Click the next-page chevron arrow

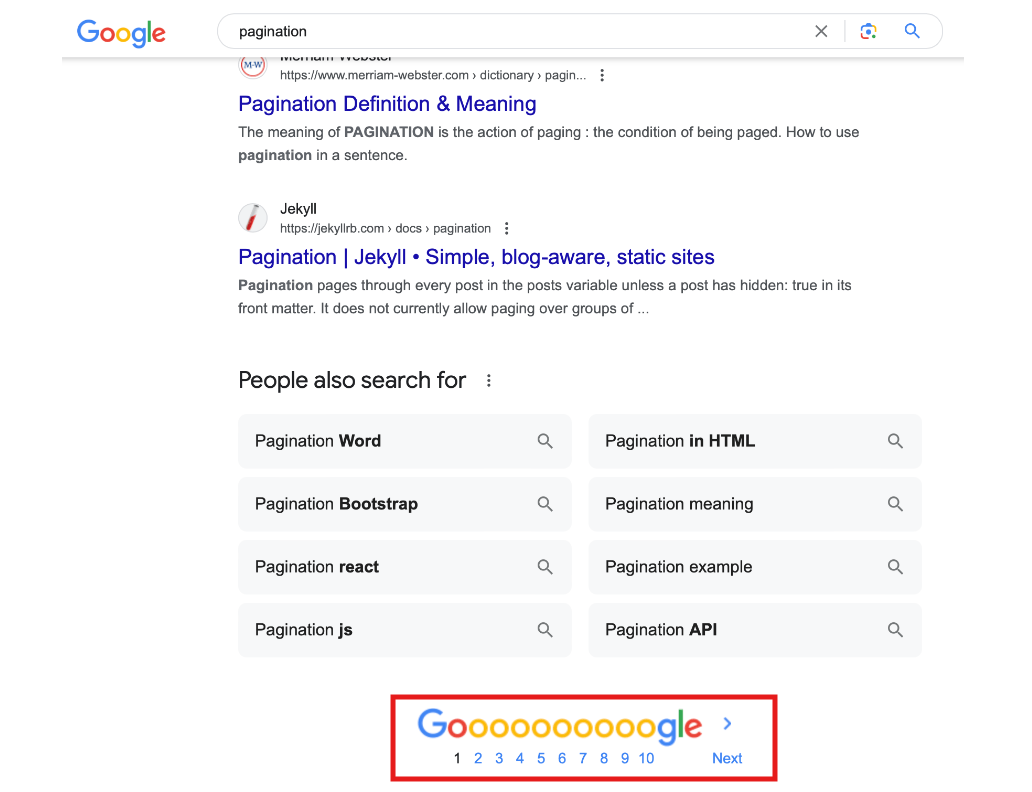click(x=727, y=724)
